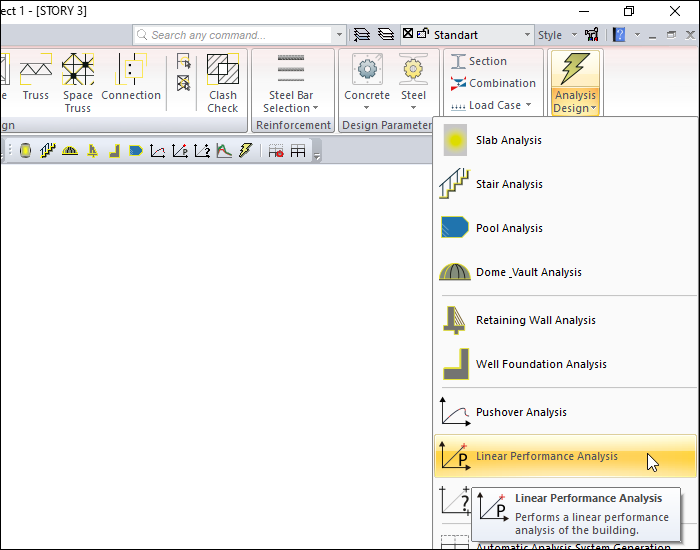Launch Pushover Analysis

pos(521,412)
